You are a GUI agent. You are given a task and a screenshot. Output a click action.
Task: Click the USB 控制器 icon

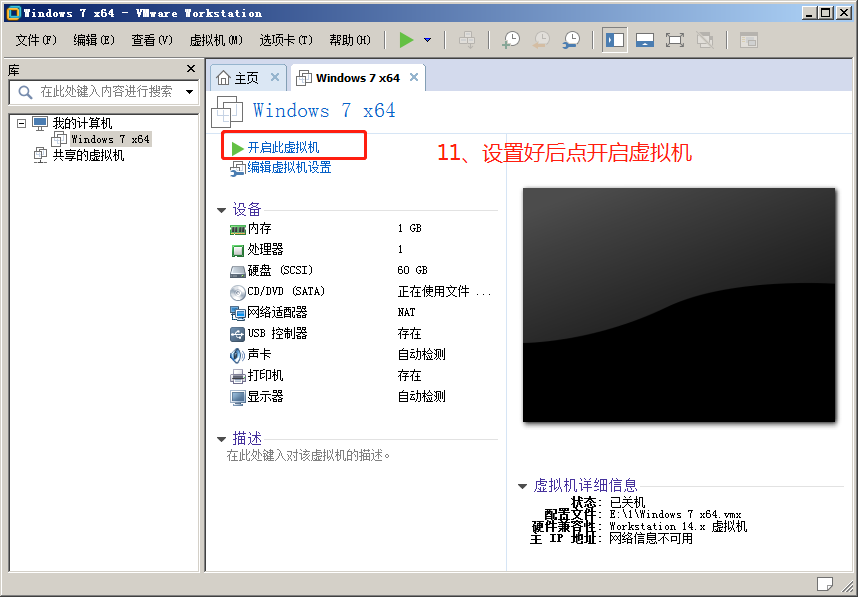(x=237, y=334)
